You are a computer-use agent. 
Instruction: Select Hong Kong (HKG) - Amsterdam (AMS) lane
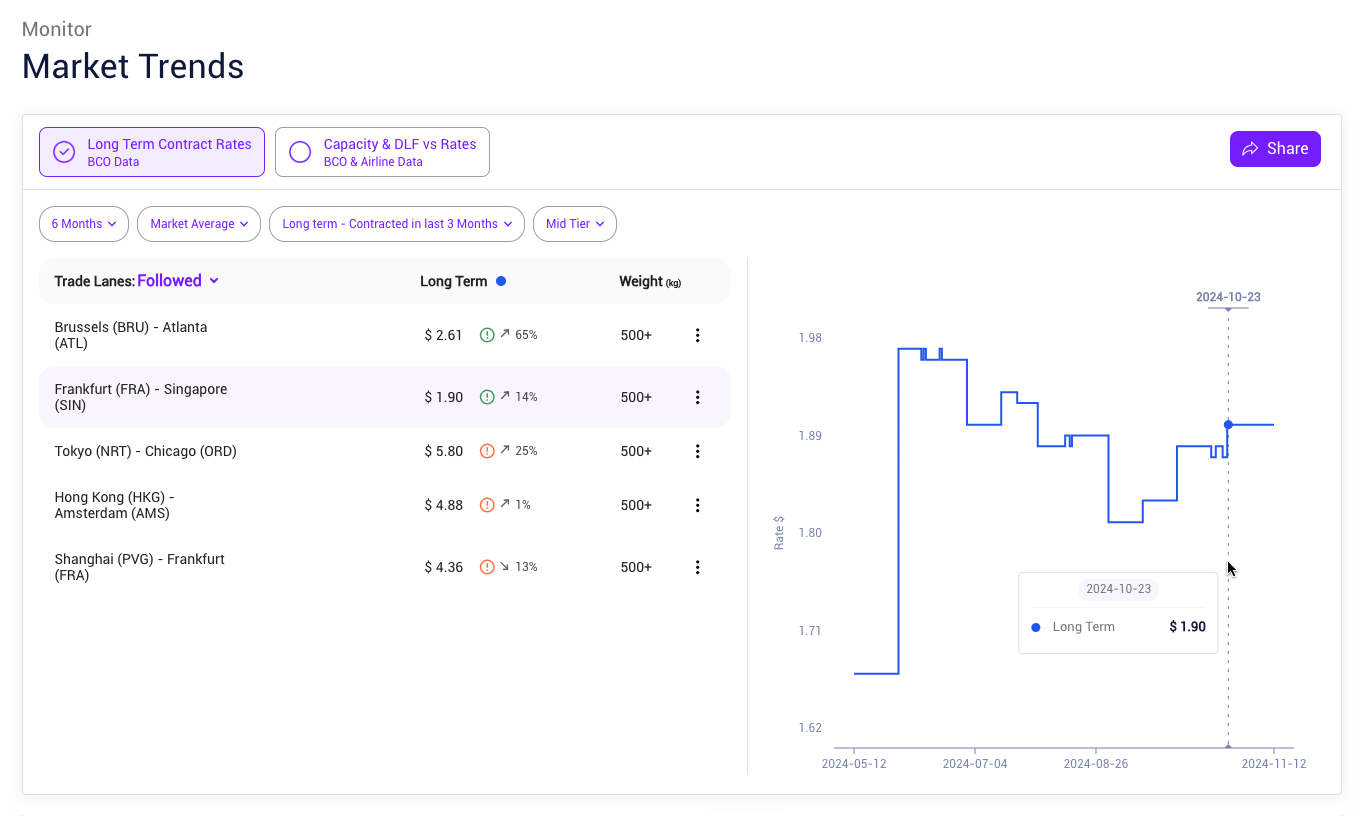click(x=115, y=505)
